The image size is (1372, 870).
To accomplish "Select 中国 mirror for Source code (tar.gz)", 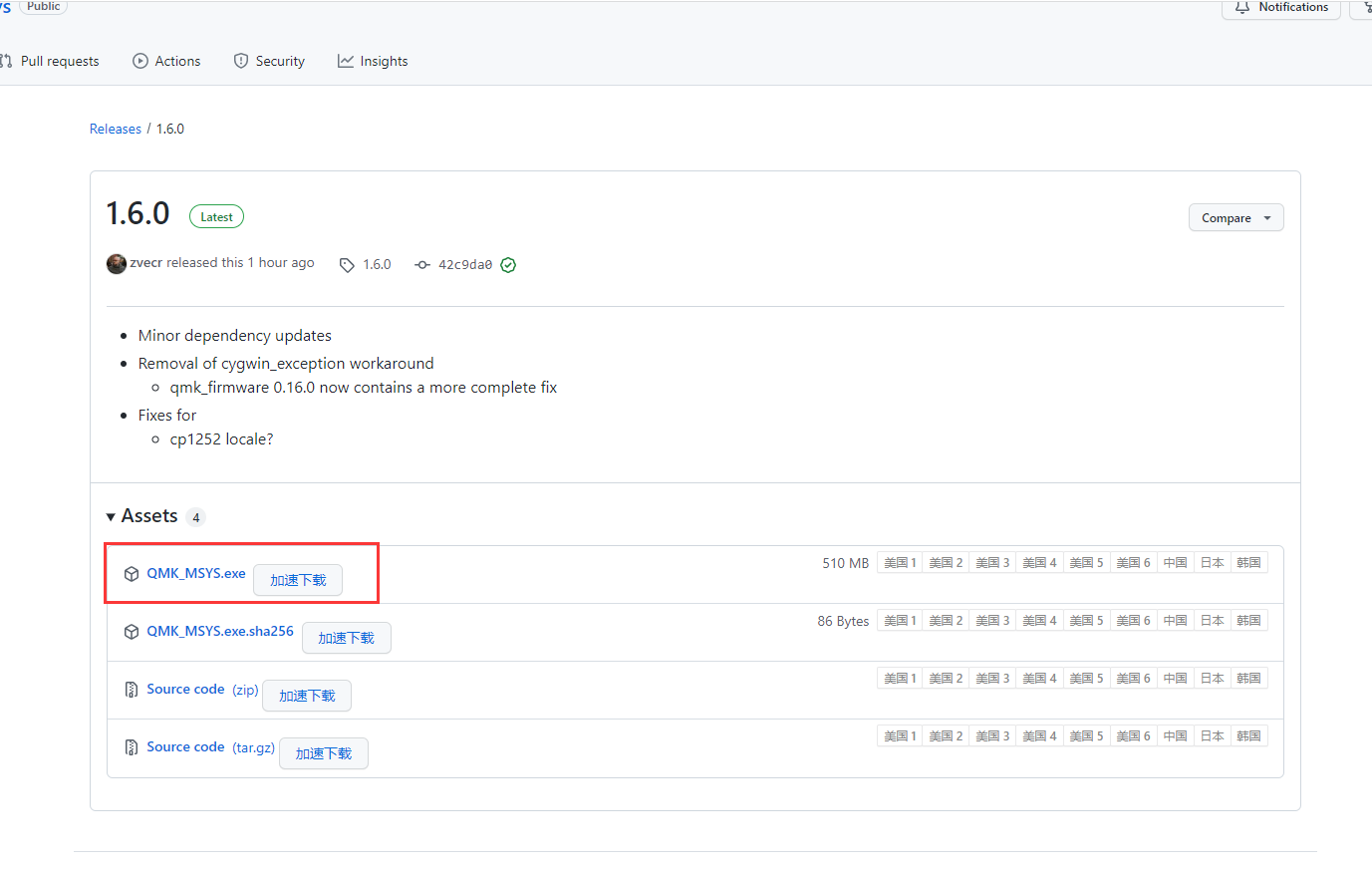I will 1176,736.
